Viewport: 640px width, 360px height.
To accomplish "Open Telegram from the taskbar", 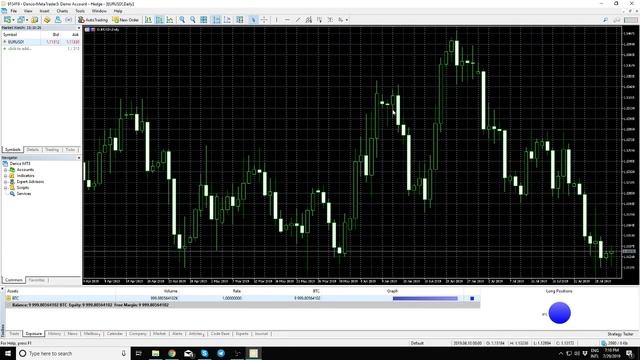I will (x=221, y=353).
